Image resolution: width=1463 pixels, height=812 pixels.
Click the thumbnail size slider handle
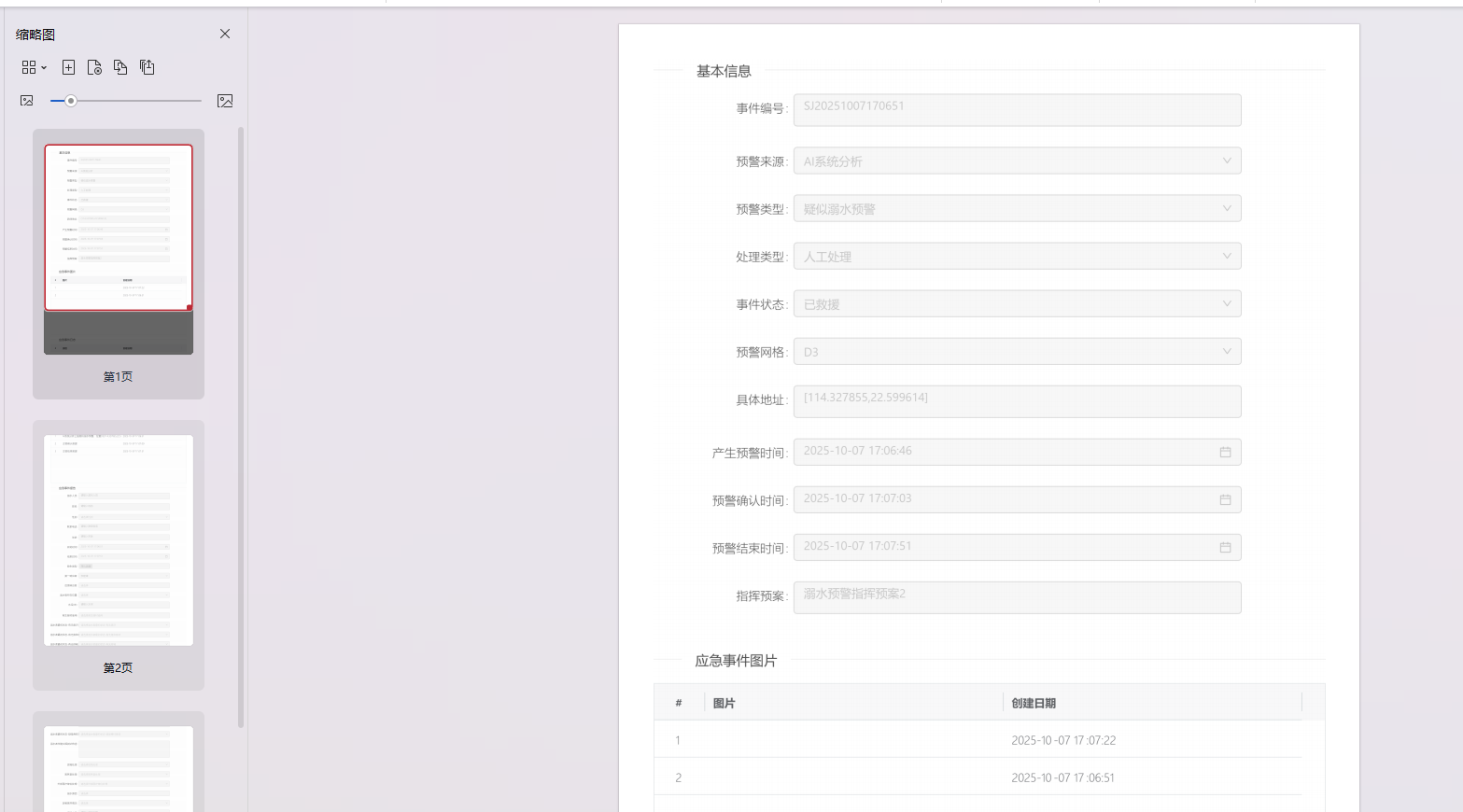(70, 101)
